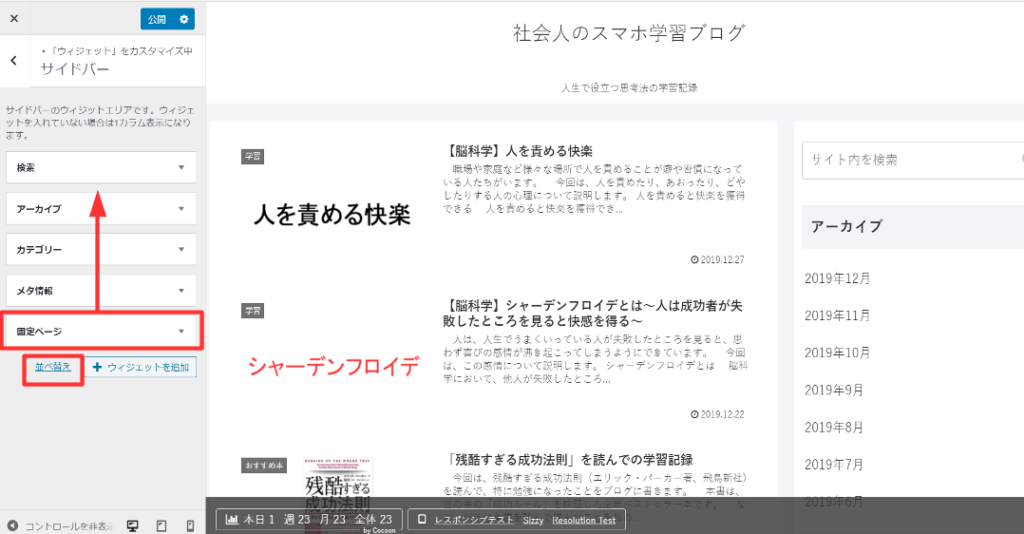
Task: Click the collapse controls arrow icon
Action: pos(12,525)
